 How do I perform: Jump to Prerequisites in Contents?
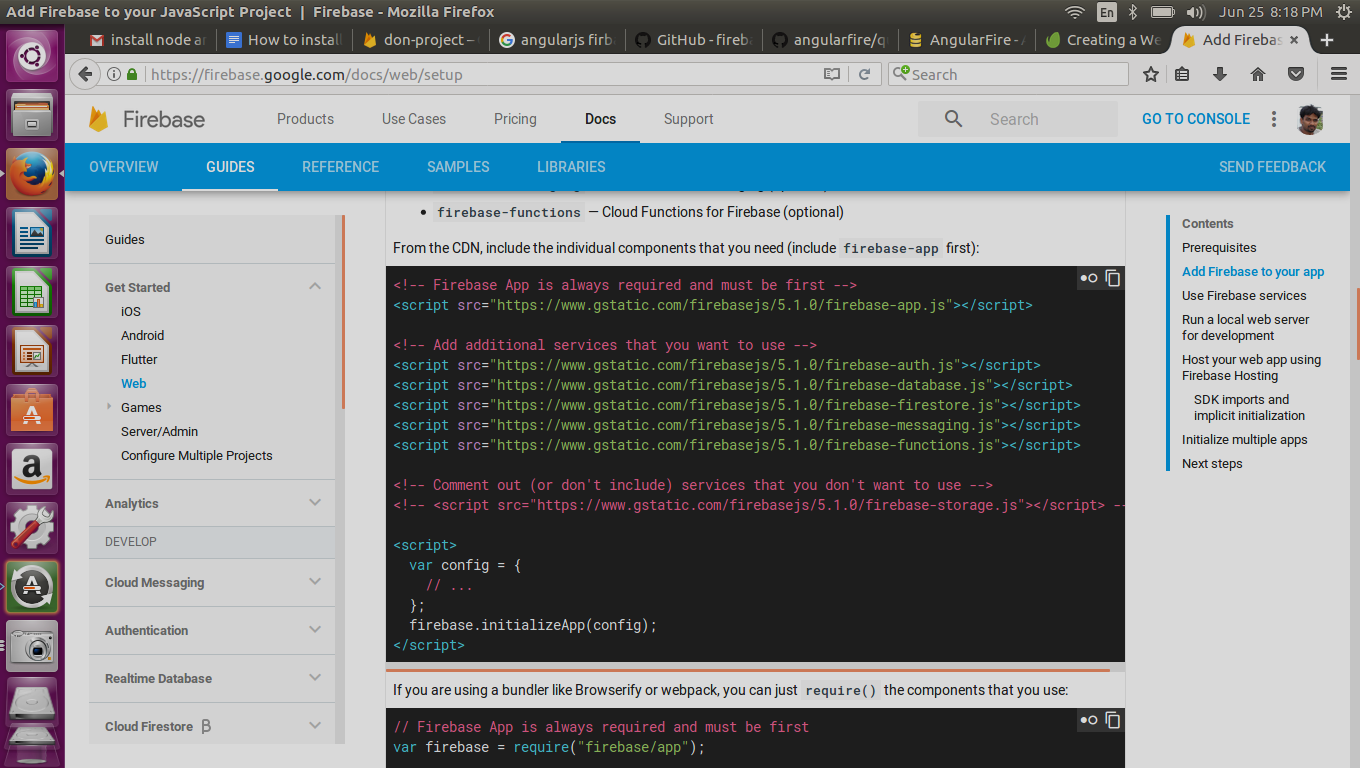(x=1219, y=248)
